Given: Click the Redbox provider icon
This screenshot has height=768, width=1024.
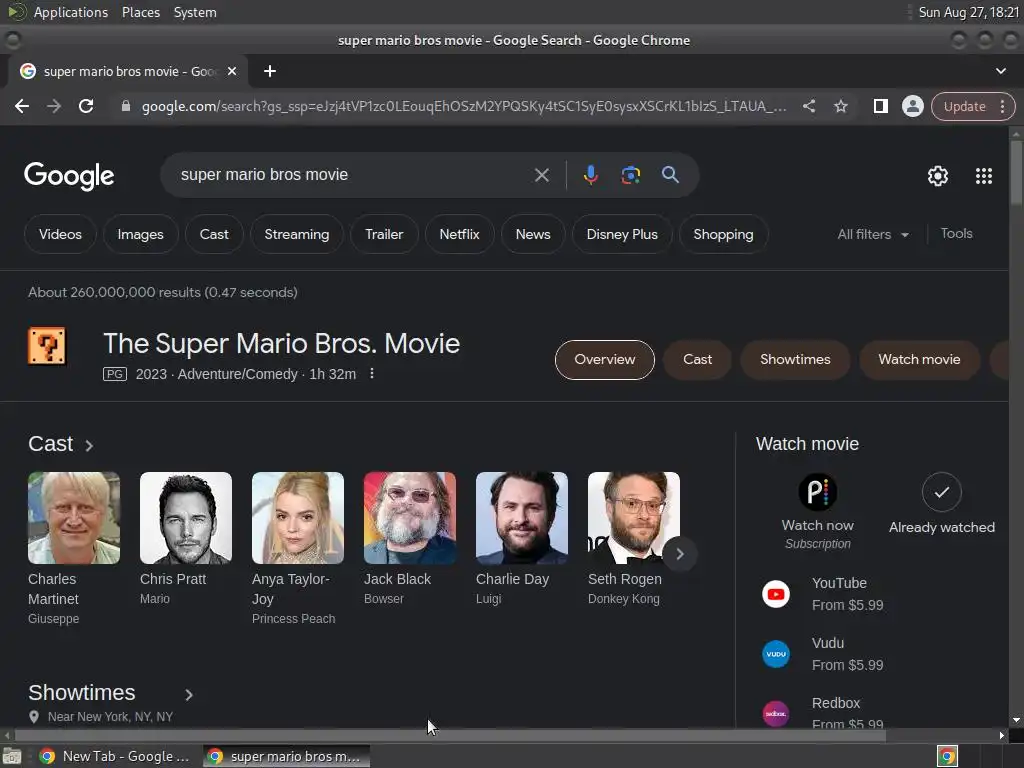Looking at the screenshot, I should (776, 714).
